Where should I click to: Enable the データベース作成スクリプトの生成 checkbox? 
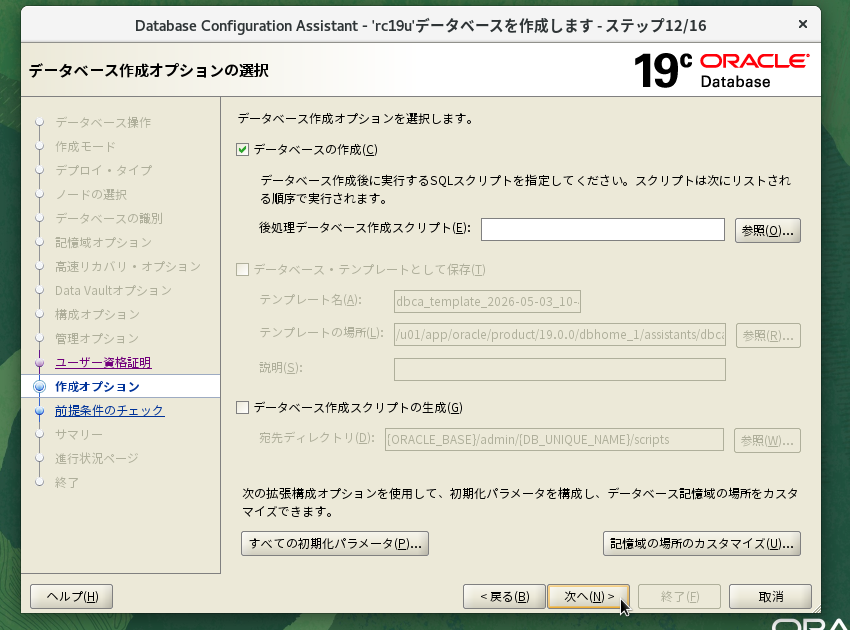click(x=242, y=408)
